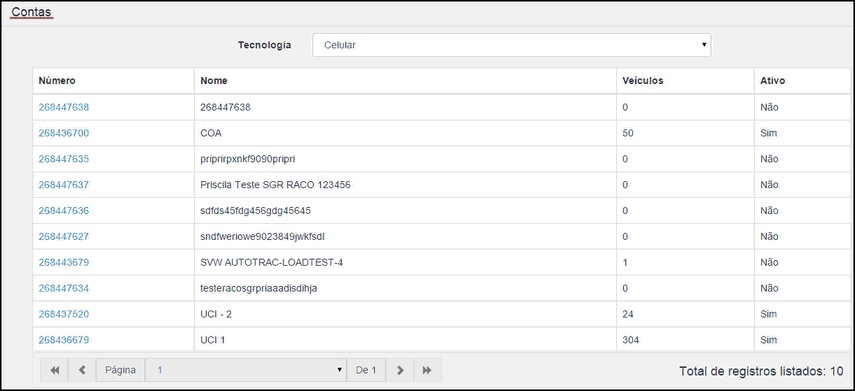Open the Contas heading link
Screen dimensions: 855x391
(x=31, y=11)
